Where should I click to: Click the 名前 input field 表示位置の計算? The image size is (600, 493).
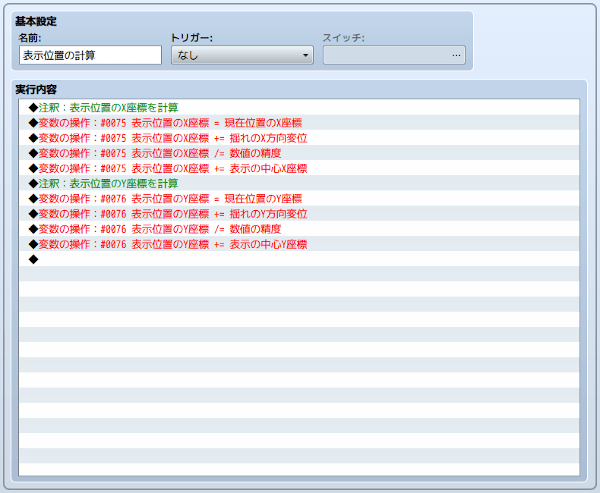90,55
